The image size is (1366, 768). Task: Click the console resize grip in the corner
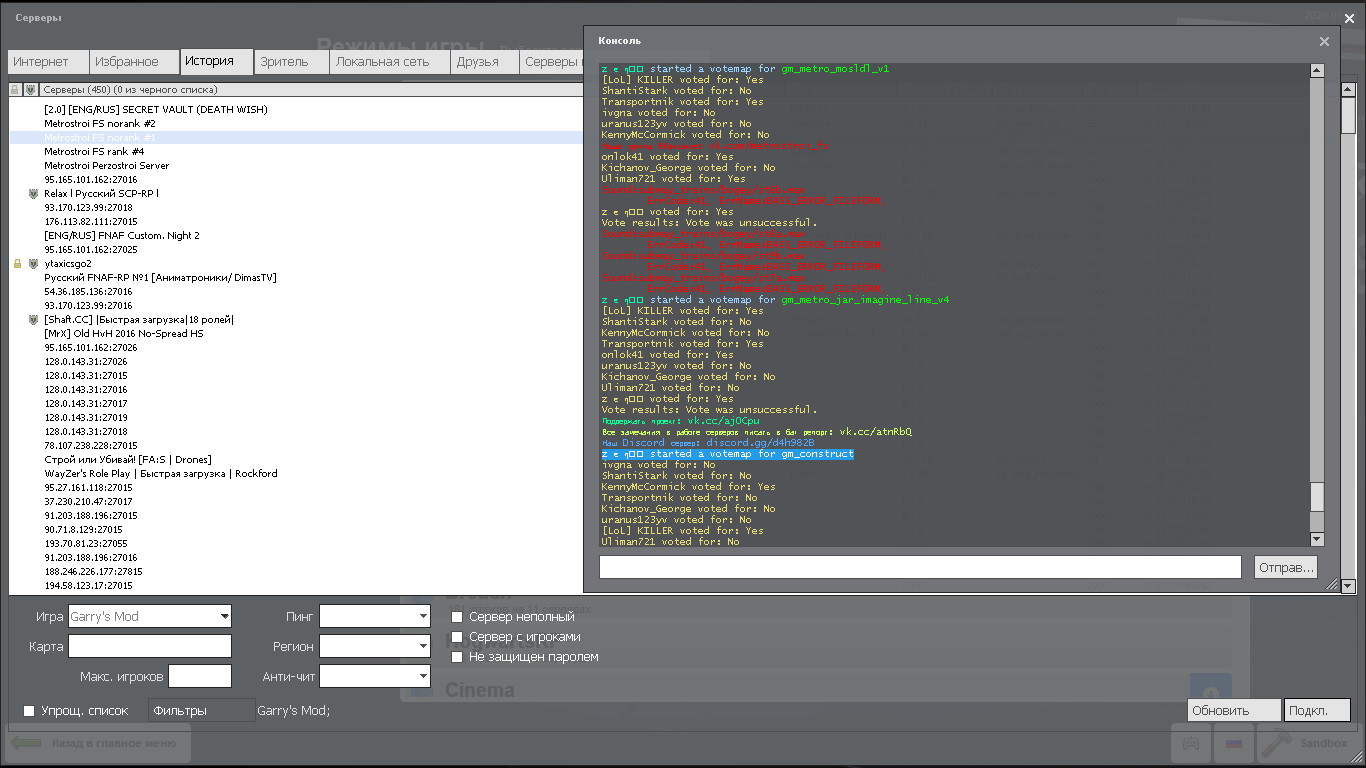pos(1331,585)
